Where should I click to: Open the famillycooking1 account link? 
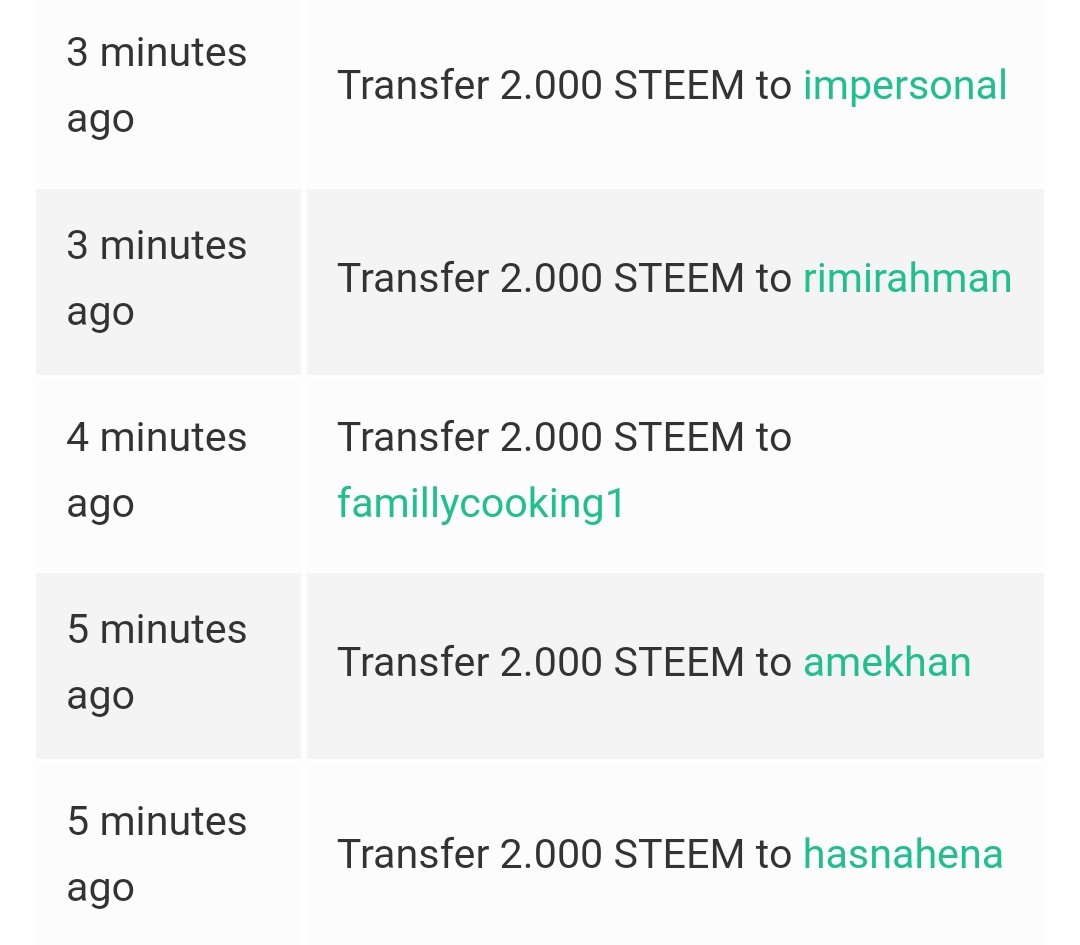[481, 503]
